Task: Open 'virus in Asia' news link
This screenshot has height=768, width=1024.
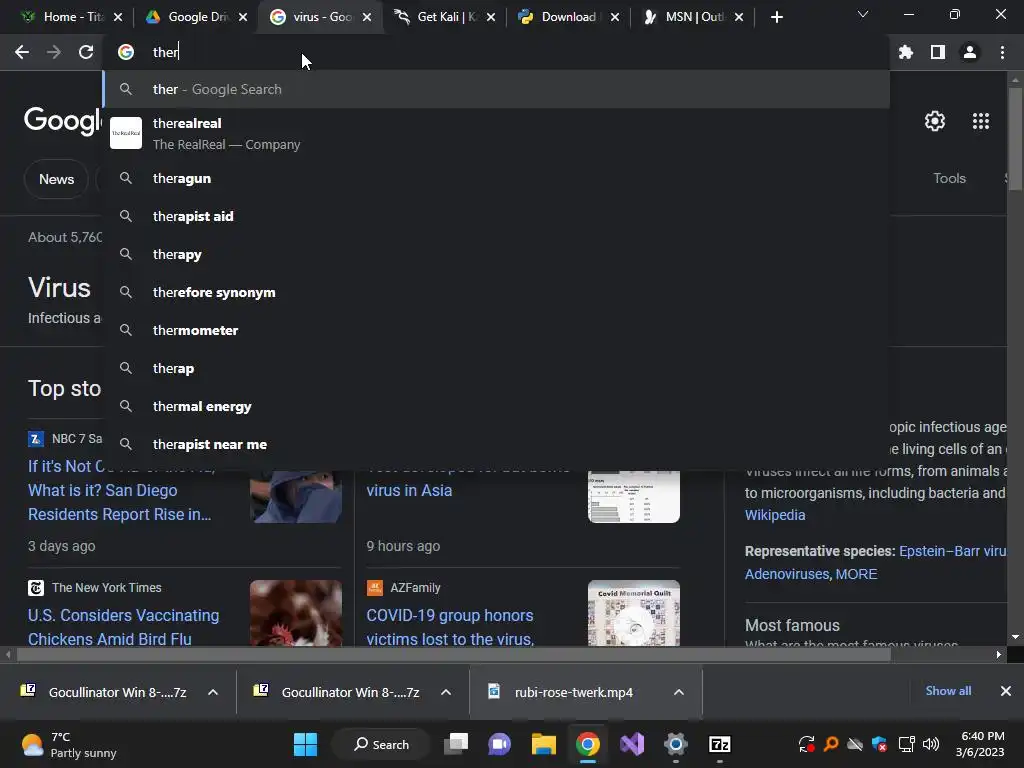Action: tap(409, 490)
